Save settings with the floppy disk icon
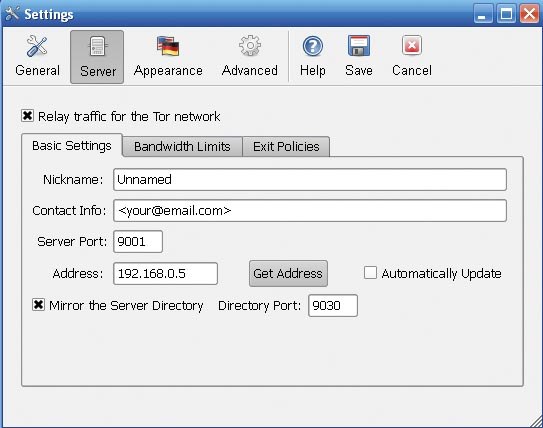Screen dimensions: 543x428 point(359,46)
